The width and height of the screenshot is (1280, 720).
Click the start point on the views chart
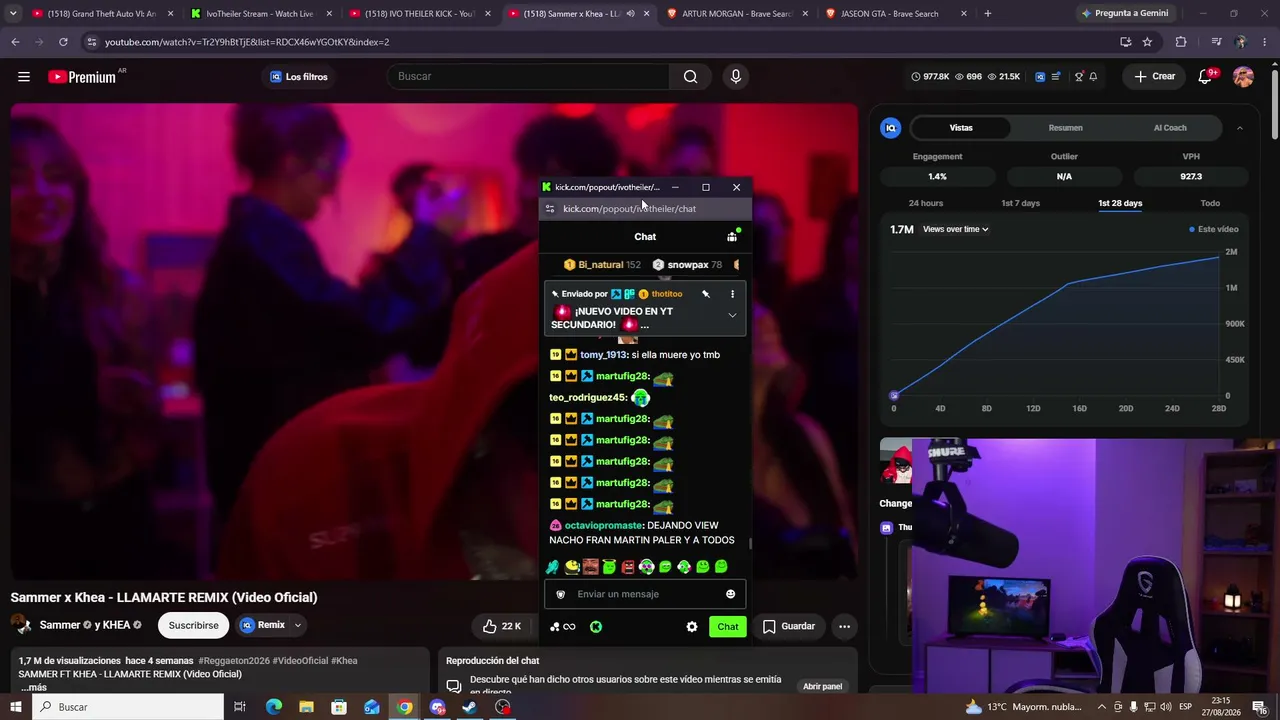click(894, 396)
